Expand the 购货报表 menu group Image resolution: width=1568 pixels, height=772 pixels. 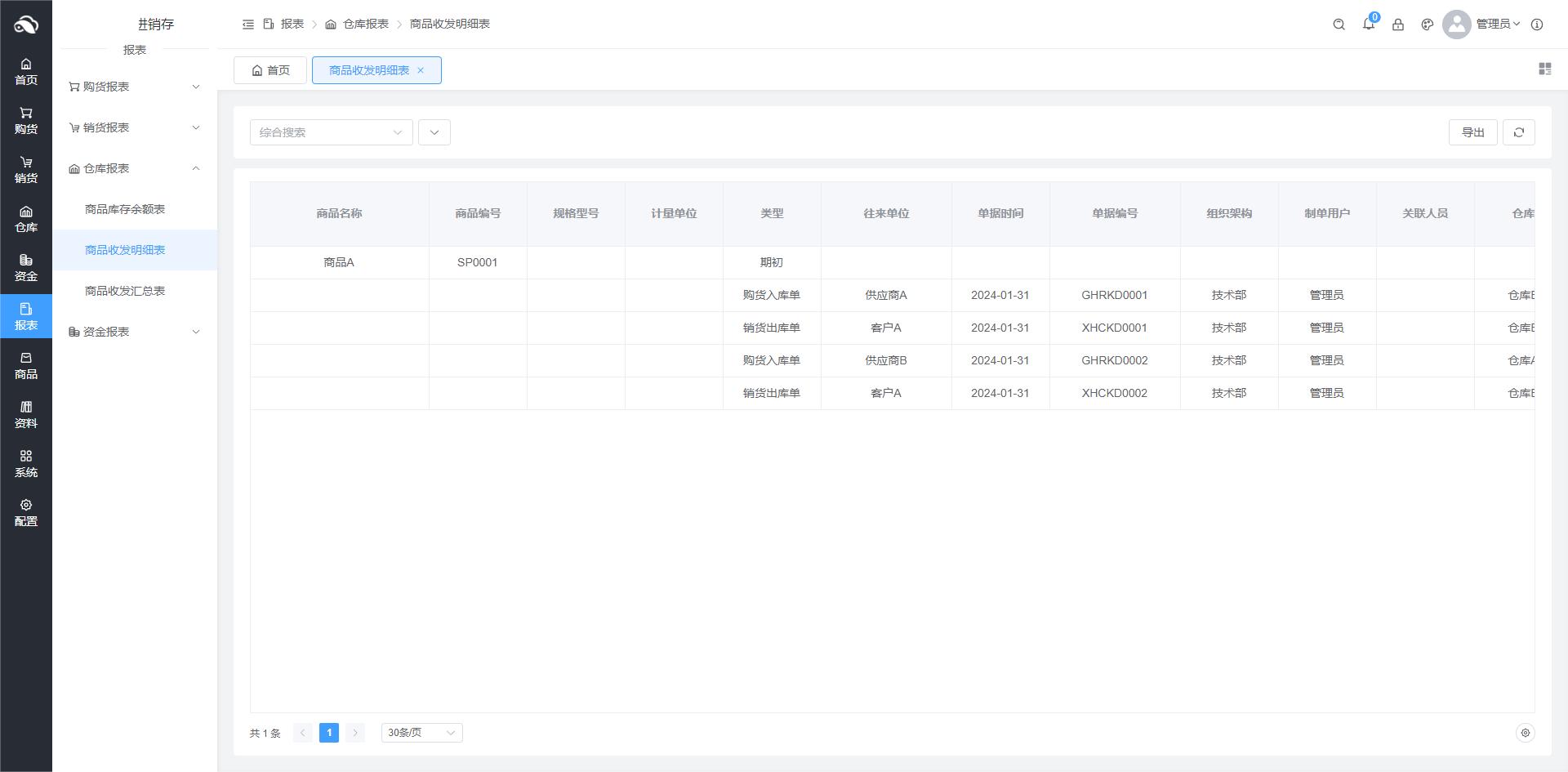(135, 87)
